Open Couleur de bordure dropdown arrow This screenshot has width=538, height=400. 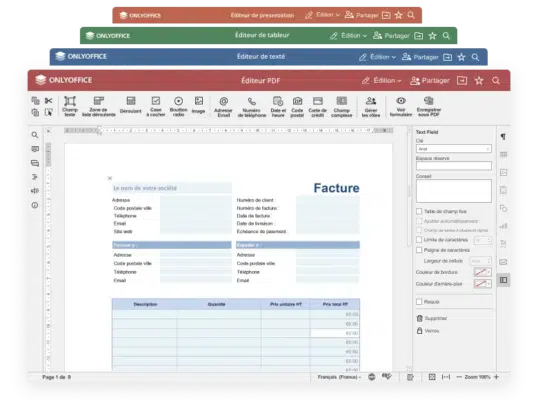[x=489, y=272]
